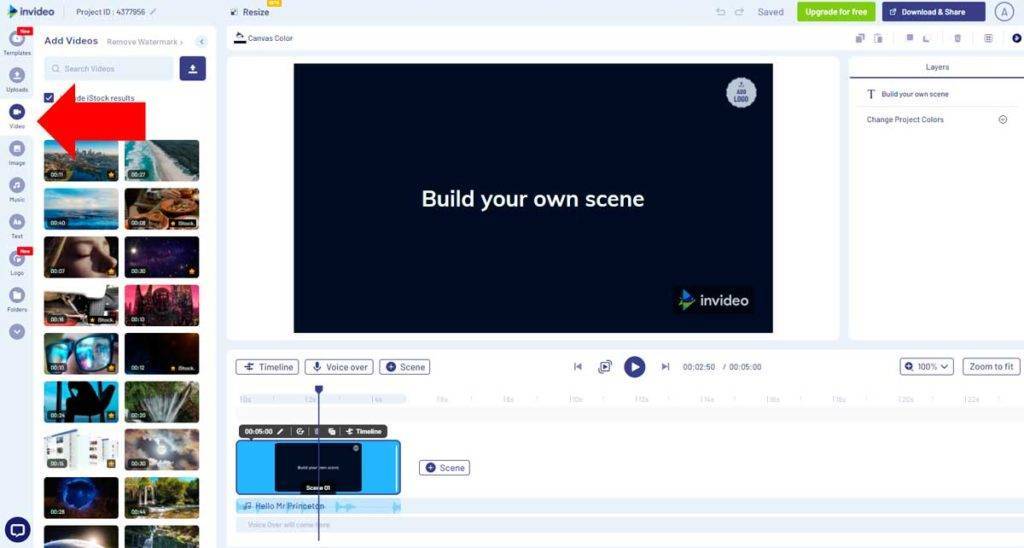
Task: Collapse the Add Videos panel
Action: click(x=201, y=41)
